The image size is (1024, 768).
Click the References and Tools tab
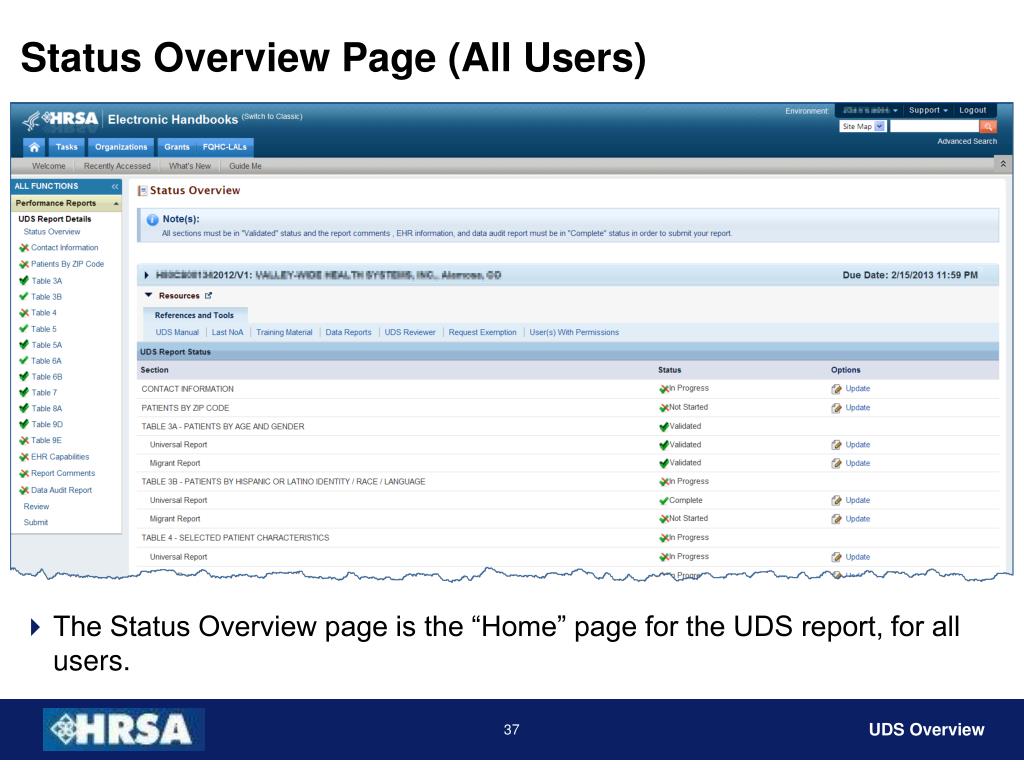[194, 315]
